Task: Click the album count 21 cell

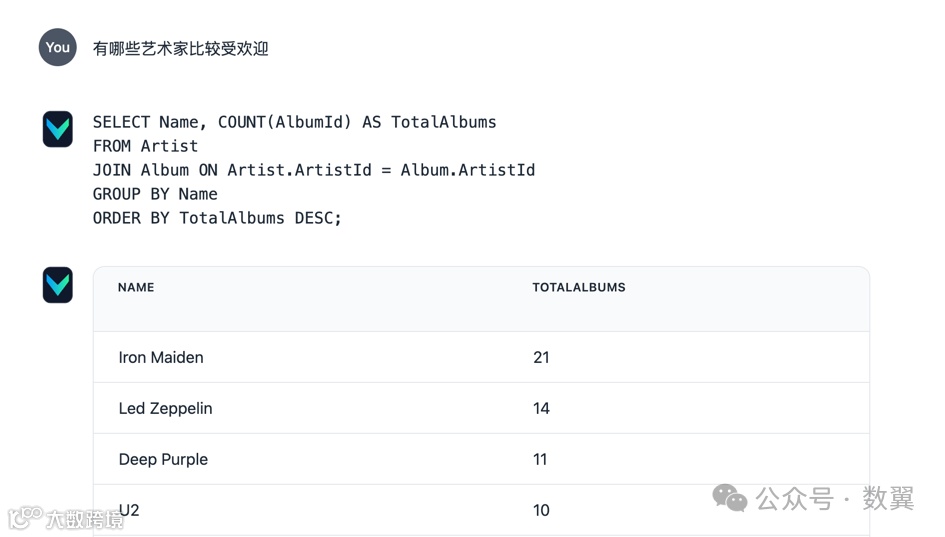Action: tap(541, 357)
